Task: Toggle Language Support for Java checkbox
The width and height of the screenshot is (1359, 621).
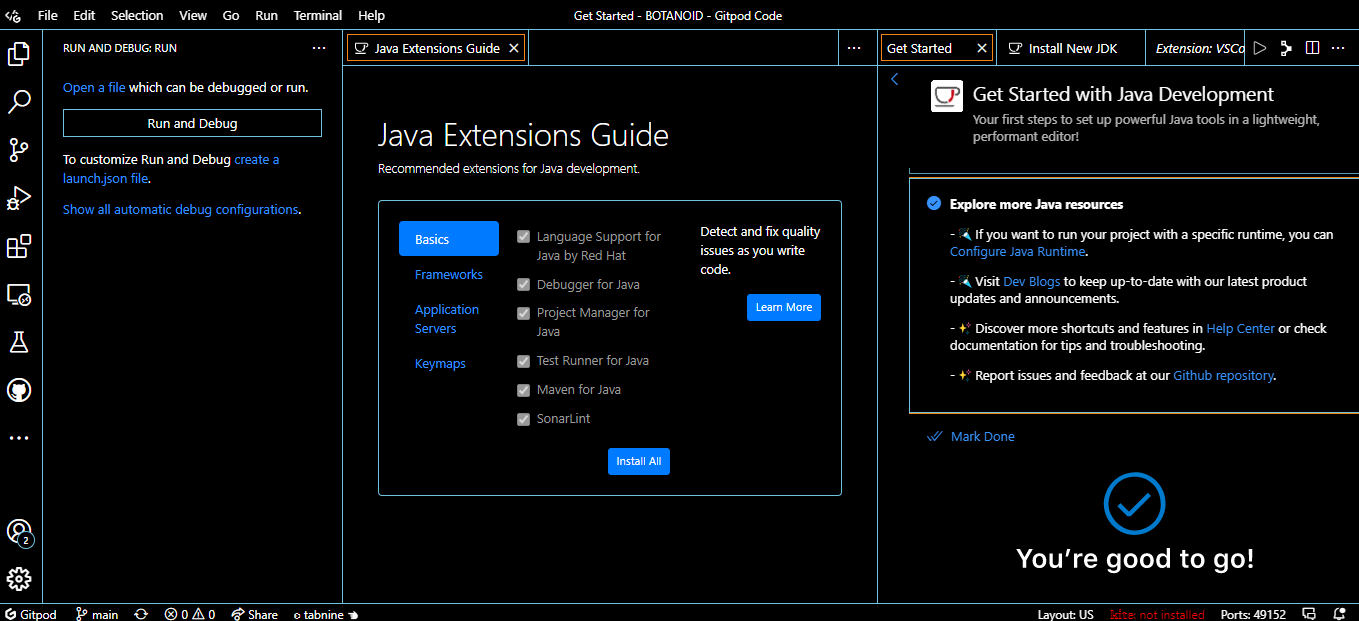Action: point(523,237)
